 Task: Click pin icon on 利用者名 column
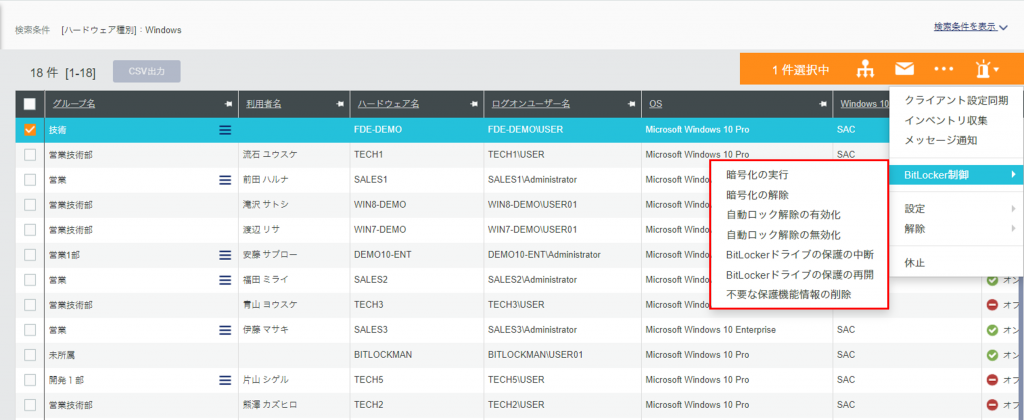click(x=340, y=104)
